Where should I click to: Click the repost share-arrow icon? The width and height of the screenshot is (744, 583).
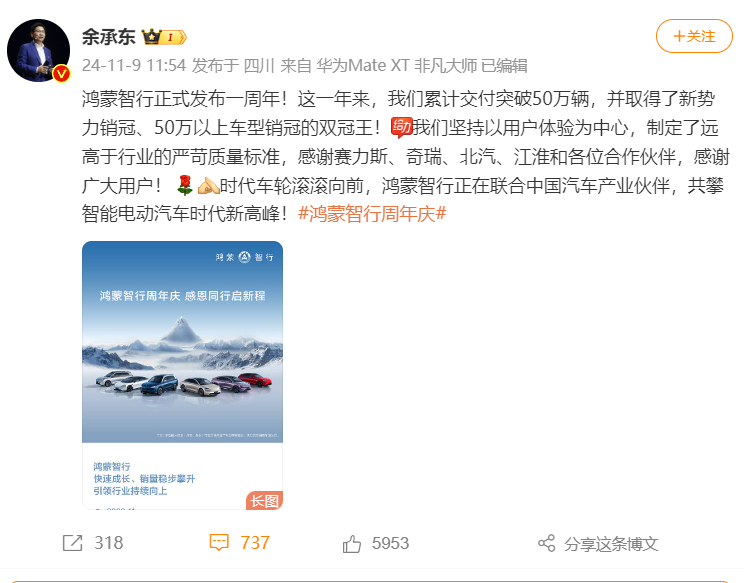tap(73, 543)
